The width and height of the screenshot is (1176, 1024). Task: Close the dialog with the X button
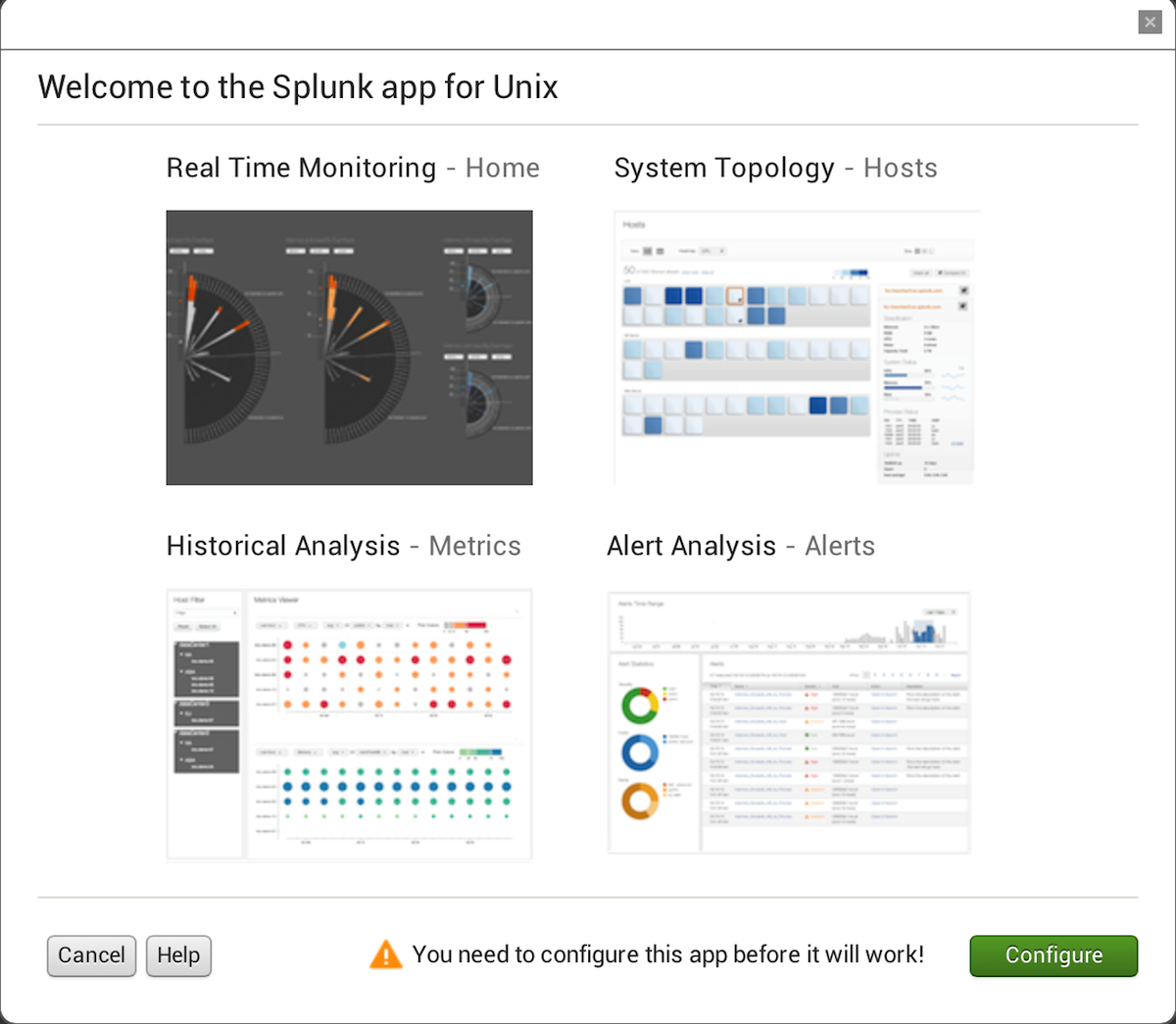point(1151,23)
